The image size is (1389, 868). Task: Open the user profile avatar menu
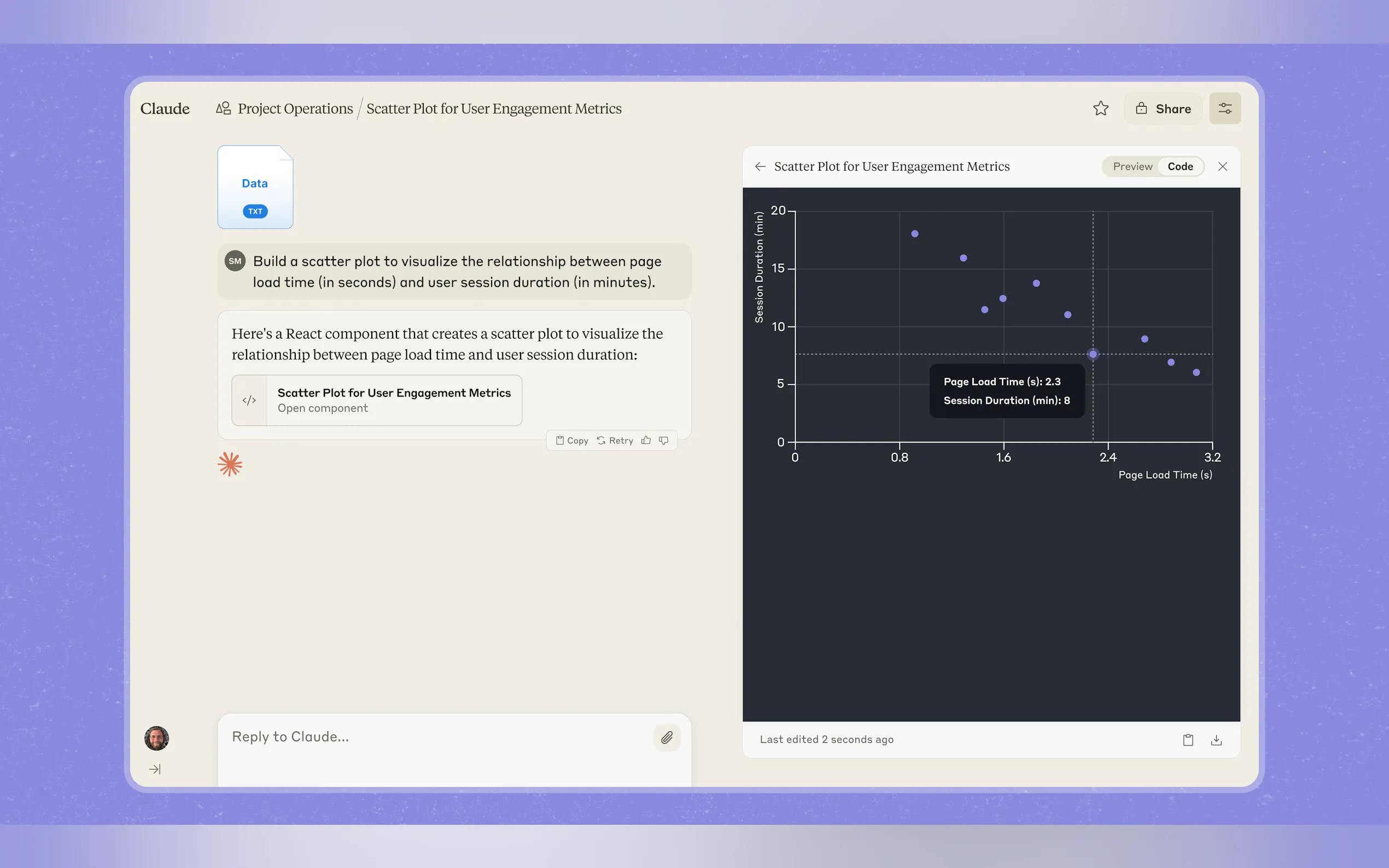coord(156,738)
